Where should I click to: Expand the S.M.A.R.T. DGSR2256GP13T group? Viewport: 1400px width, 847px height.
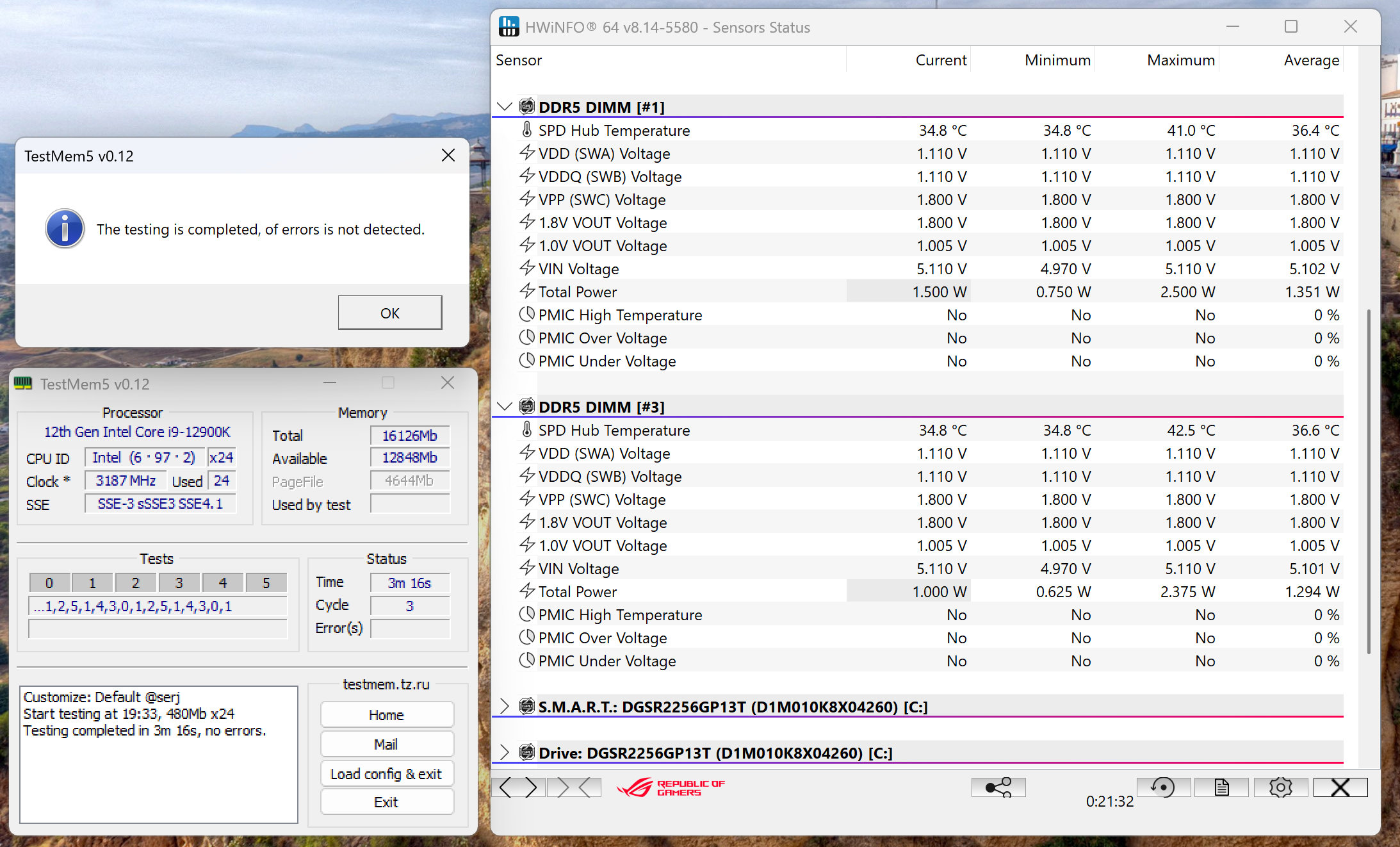tap(505, 706)
